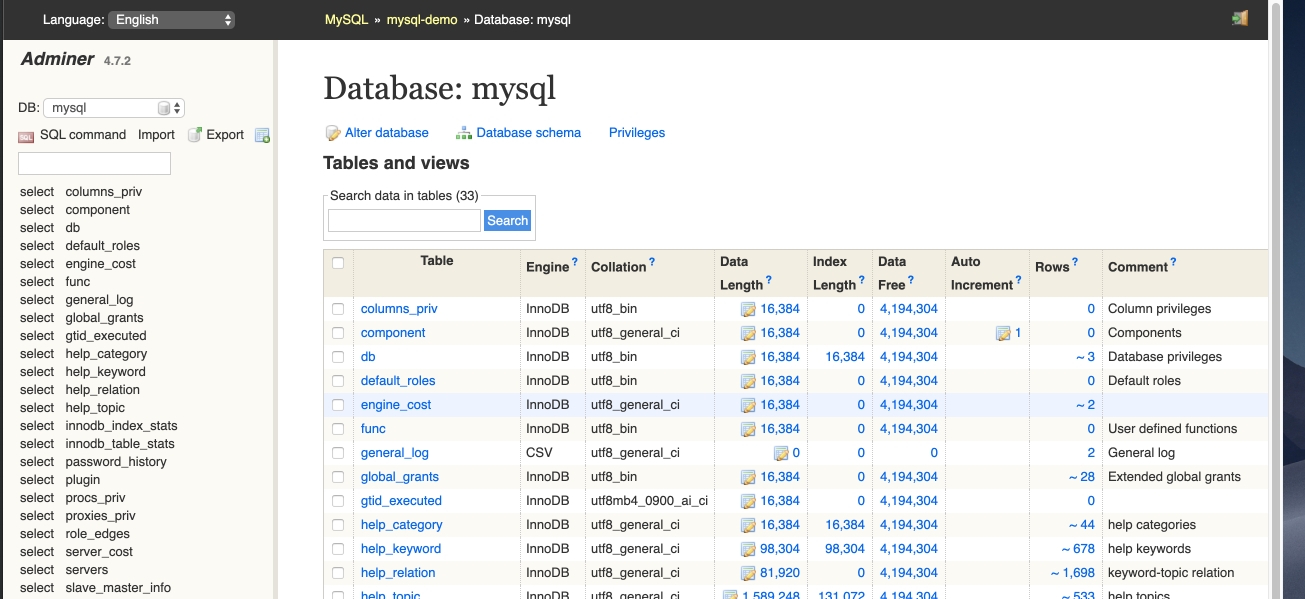The height and width of the screenshot is (599, 1305).
Task: Open SQL command using its red icon
Action: (x=25, y=135)
